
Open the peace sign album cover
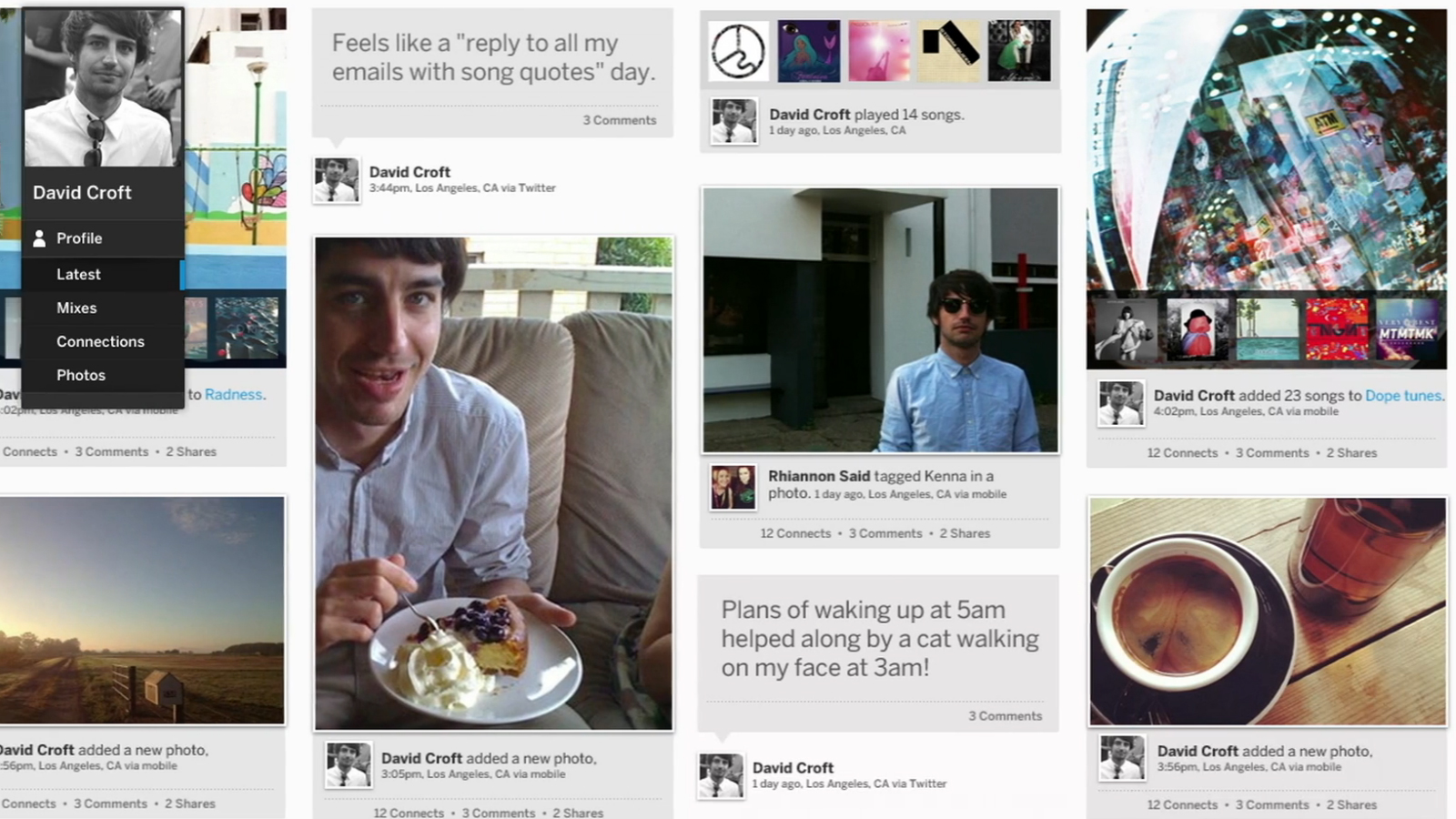click(738, 51)
